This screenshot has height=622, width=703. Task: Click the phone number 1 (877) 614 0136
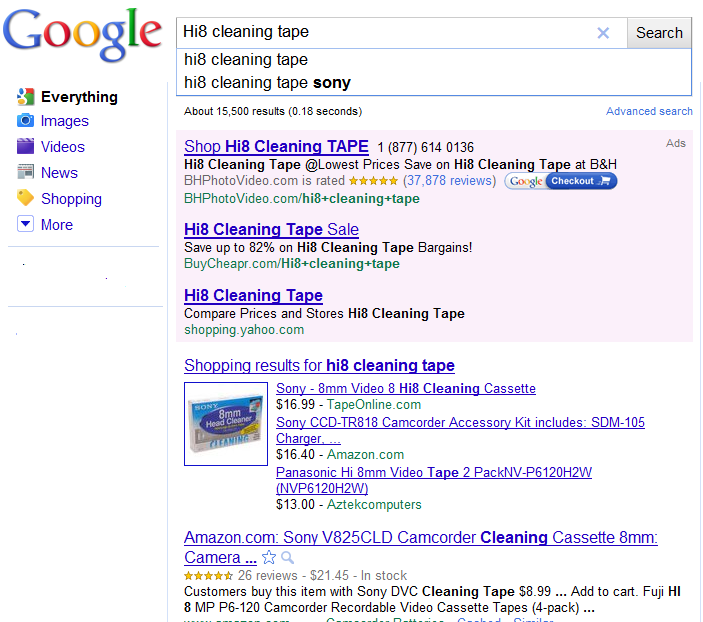point(425,147)
